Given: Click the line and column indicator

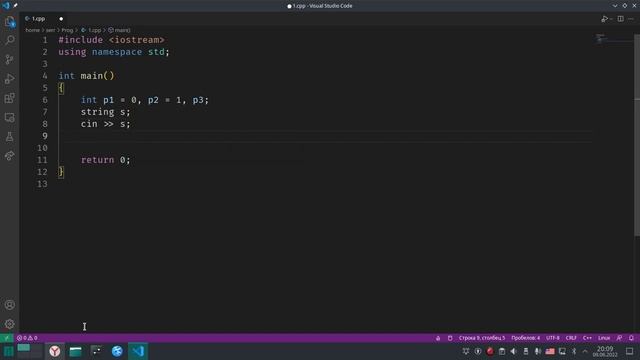Looking at the screenshot, I should point(482,338).
